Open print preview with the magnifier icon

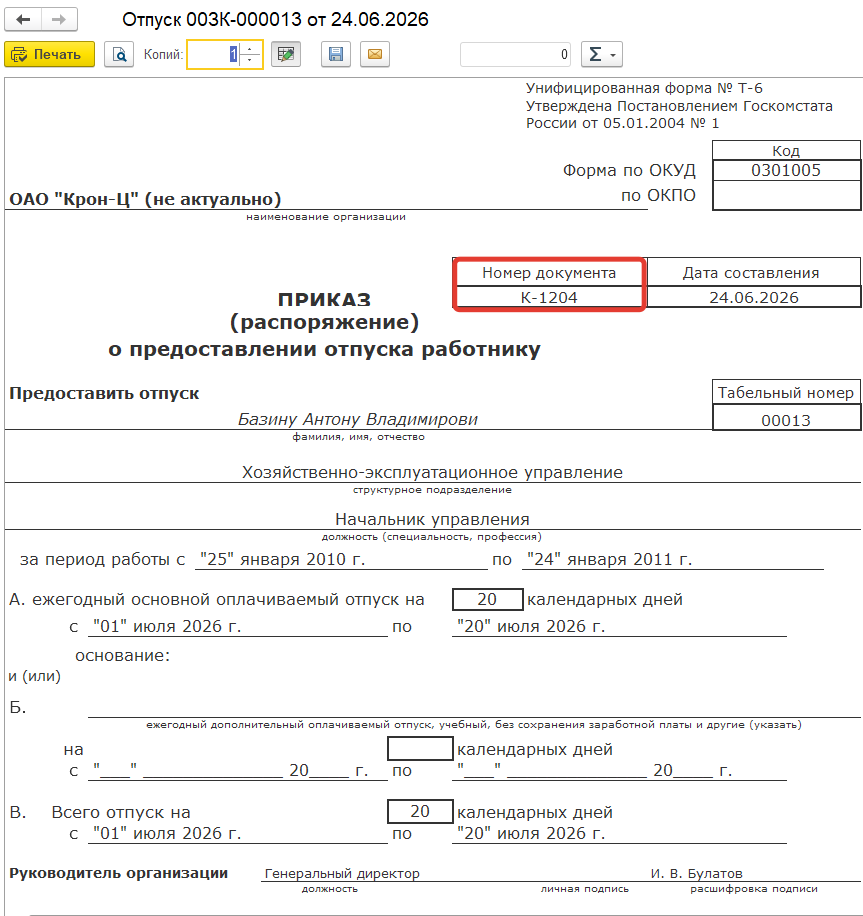pyautogui.click(x=119, y=54)
